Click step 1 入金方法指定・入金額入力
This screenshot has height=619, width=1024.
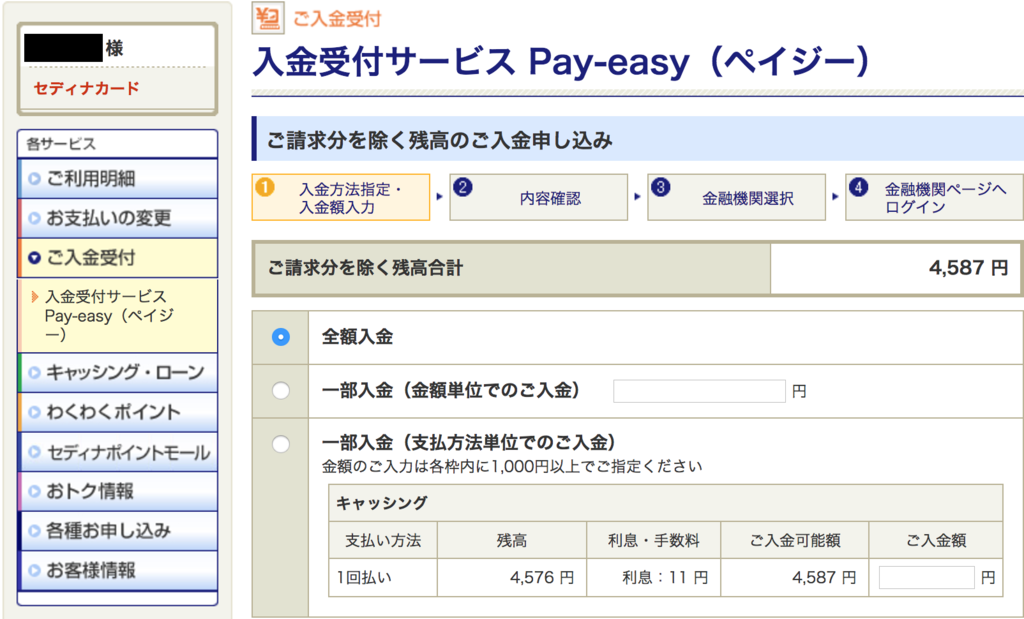(x=341, y=197)
